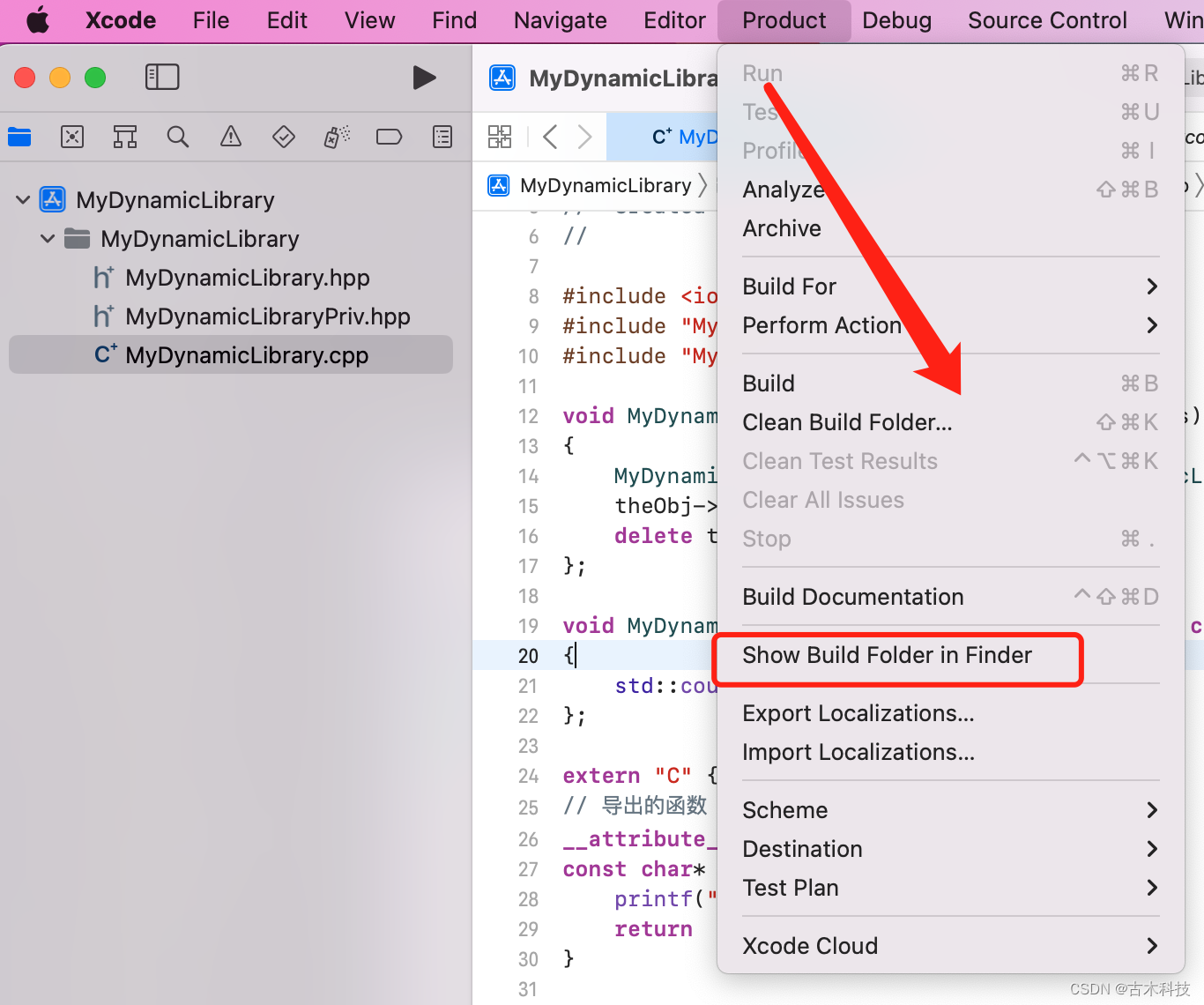Toggle the navigator sidebar button
1204x1005 pixels.
point(162,78)
